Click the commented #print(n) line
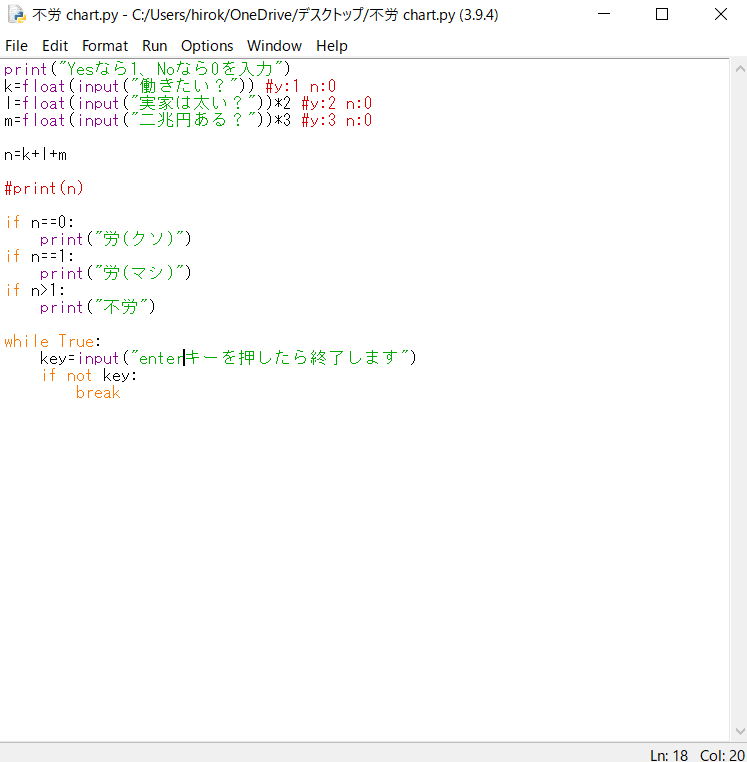This screenshot has height=762, width=747. 44,188
